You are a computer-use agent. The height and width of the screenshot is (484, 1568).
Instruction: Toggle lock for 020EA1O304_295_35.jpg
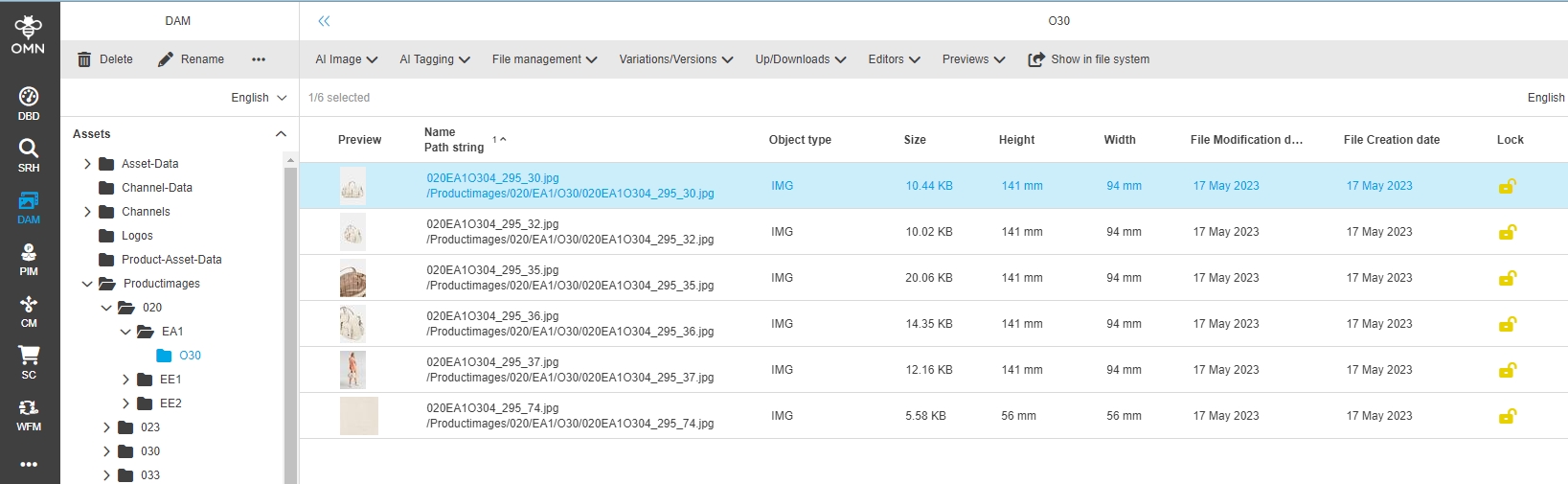point(1507,278)
